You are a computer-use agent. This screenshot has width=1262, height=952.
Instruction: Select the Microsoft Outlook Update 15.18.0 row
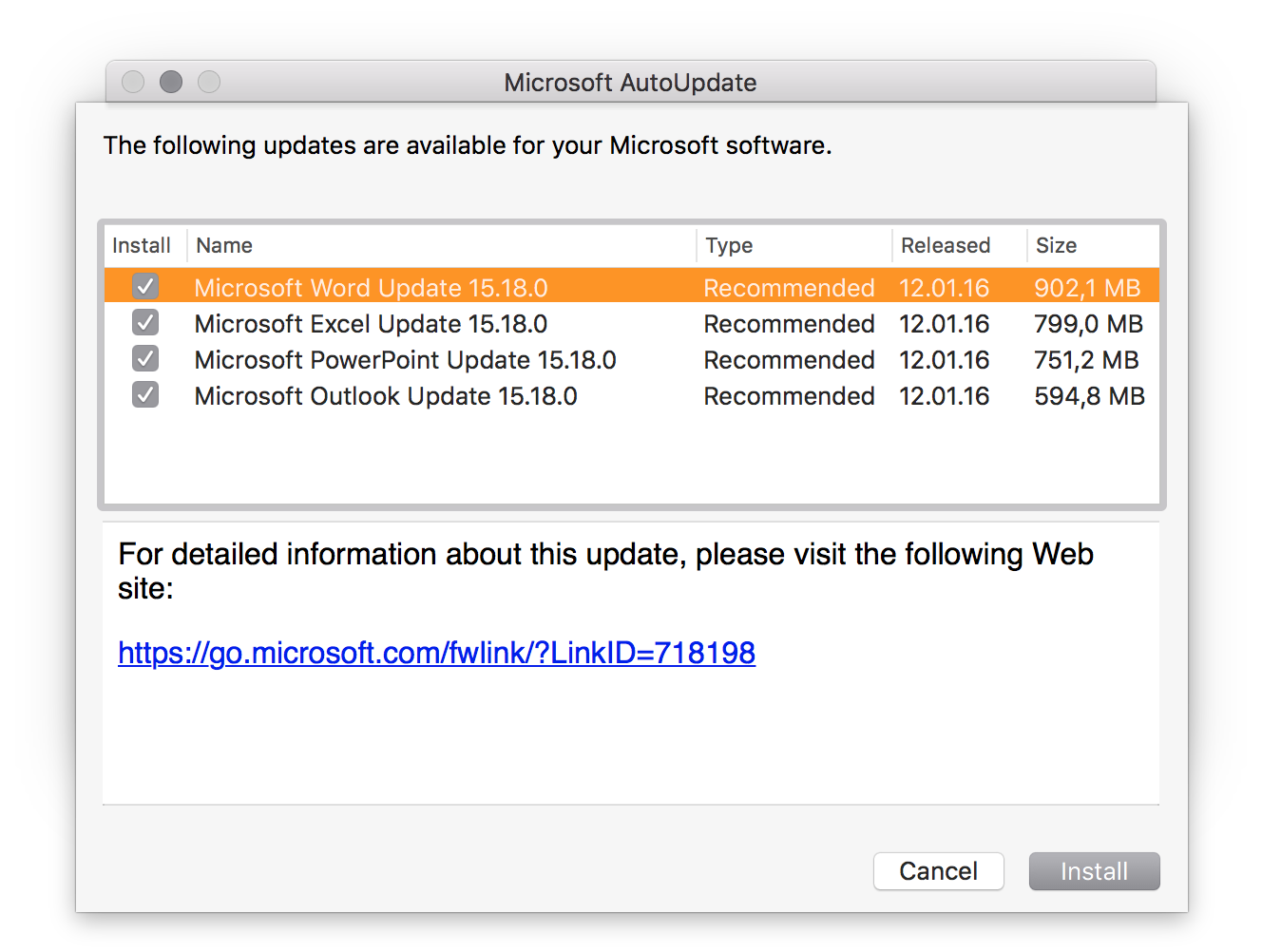pyautogui.click(x=632, y=395)
